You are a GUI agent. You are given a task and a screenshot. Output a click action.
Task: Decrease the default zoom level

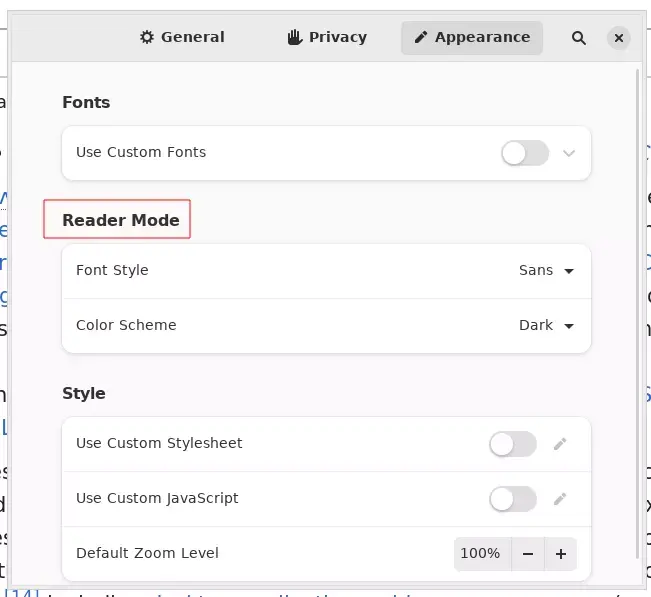pos(528,553)
